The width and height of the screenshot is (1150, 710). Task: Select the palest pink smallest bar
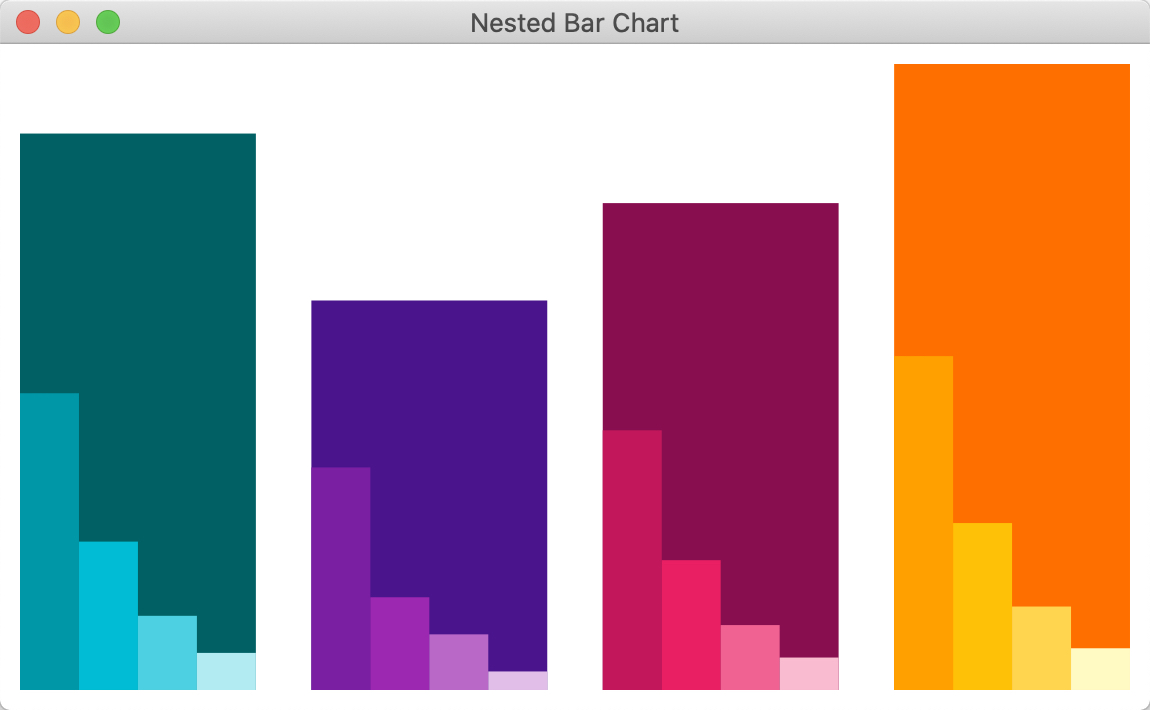coord(809,673)
